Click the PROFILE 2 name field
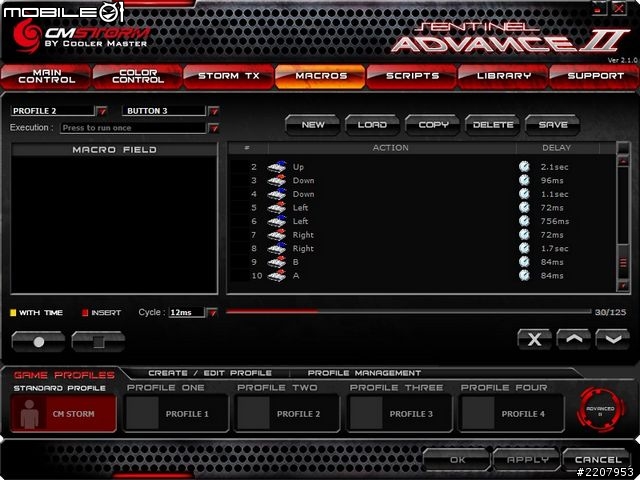 tap(53, 111)
